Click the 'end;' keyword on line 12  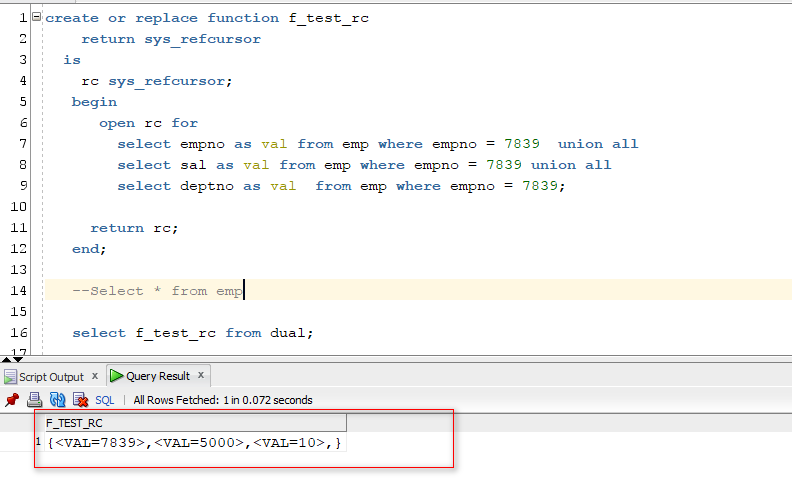tap(89, 249)
